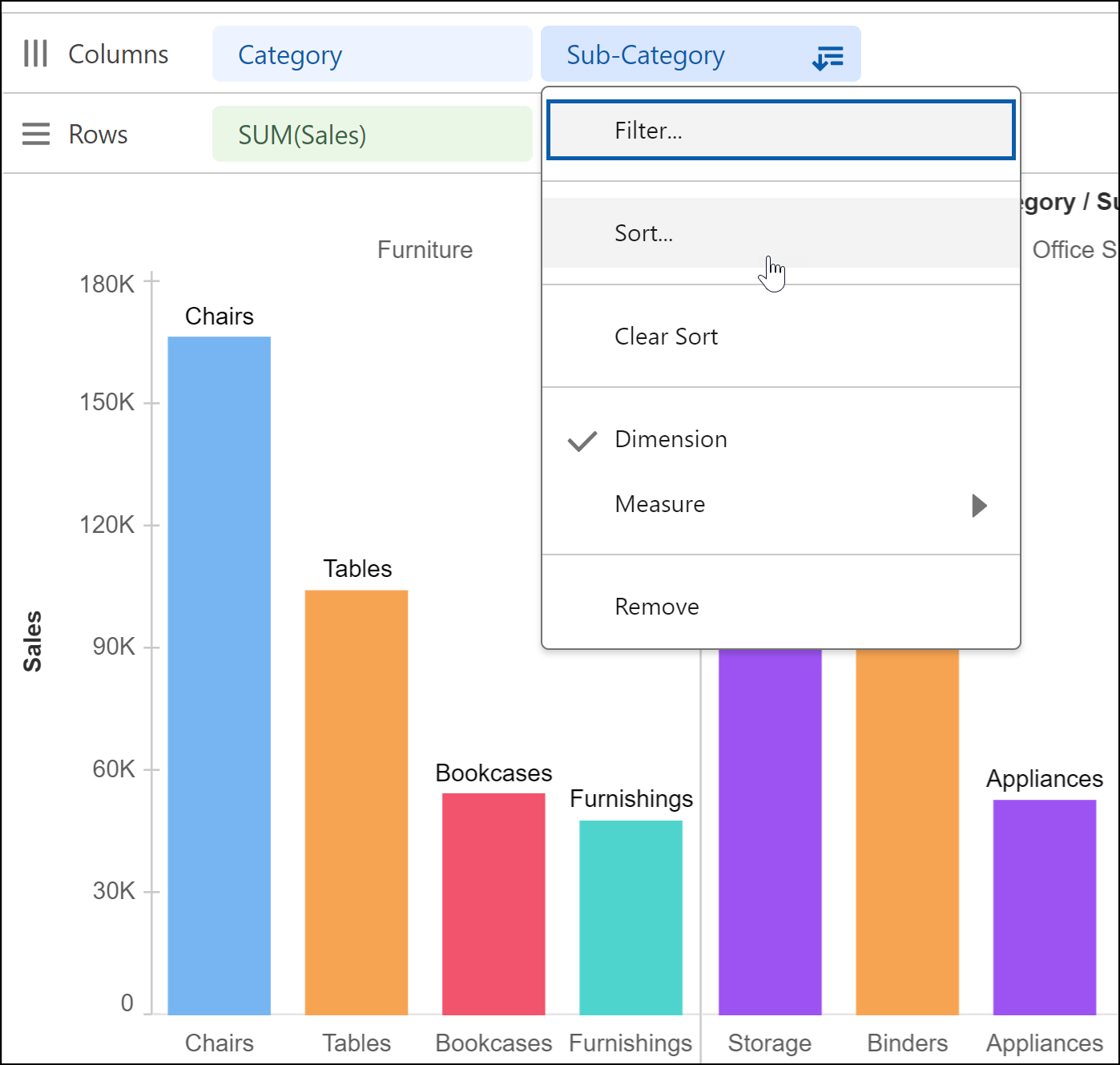Click the red Bookcases bar

494,904
